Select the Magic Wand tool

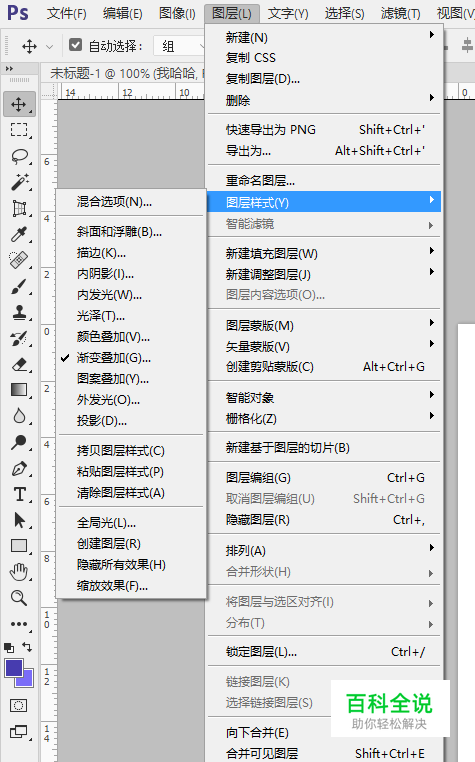[19, 182]
